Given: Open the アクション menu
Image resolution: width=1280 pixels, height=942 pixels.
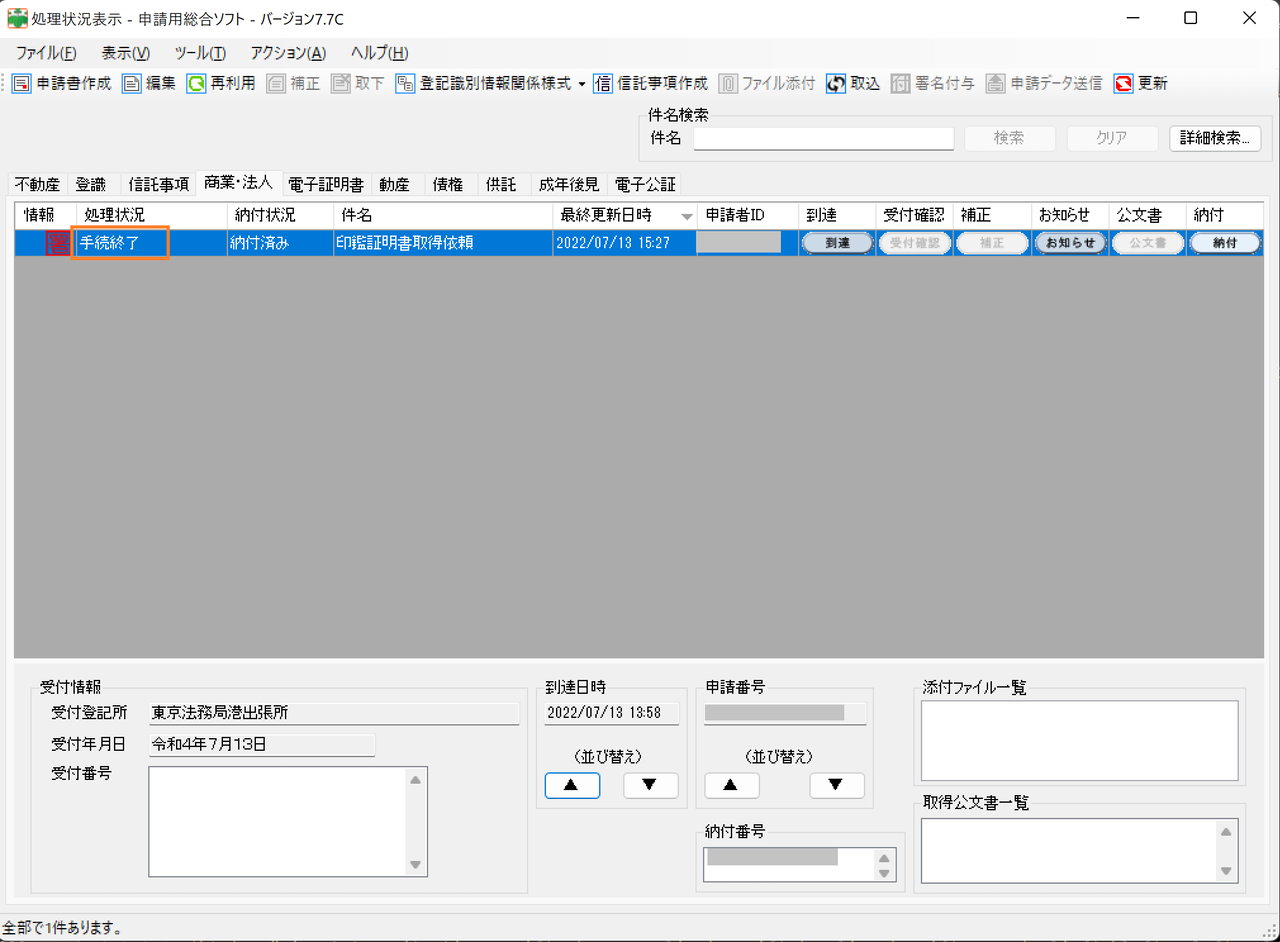Looking at the screenshot, I should pos(289,52).
